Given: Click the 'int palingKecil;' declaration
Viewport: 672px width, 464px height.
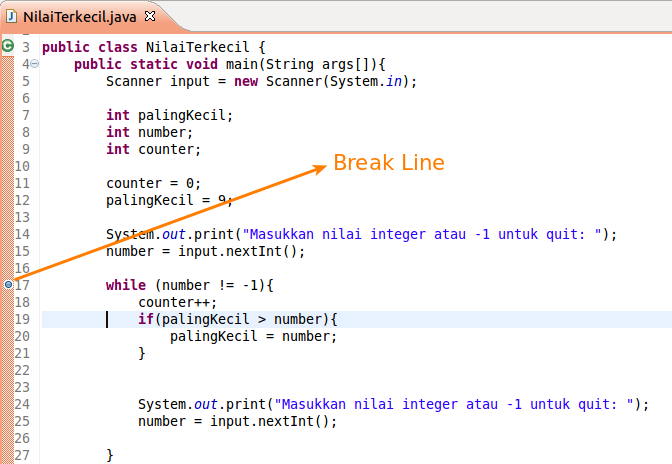Looking at the screenshot, I should coord(169,115).
